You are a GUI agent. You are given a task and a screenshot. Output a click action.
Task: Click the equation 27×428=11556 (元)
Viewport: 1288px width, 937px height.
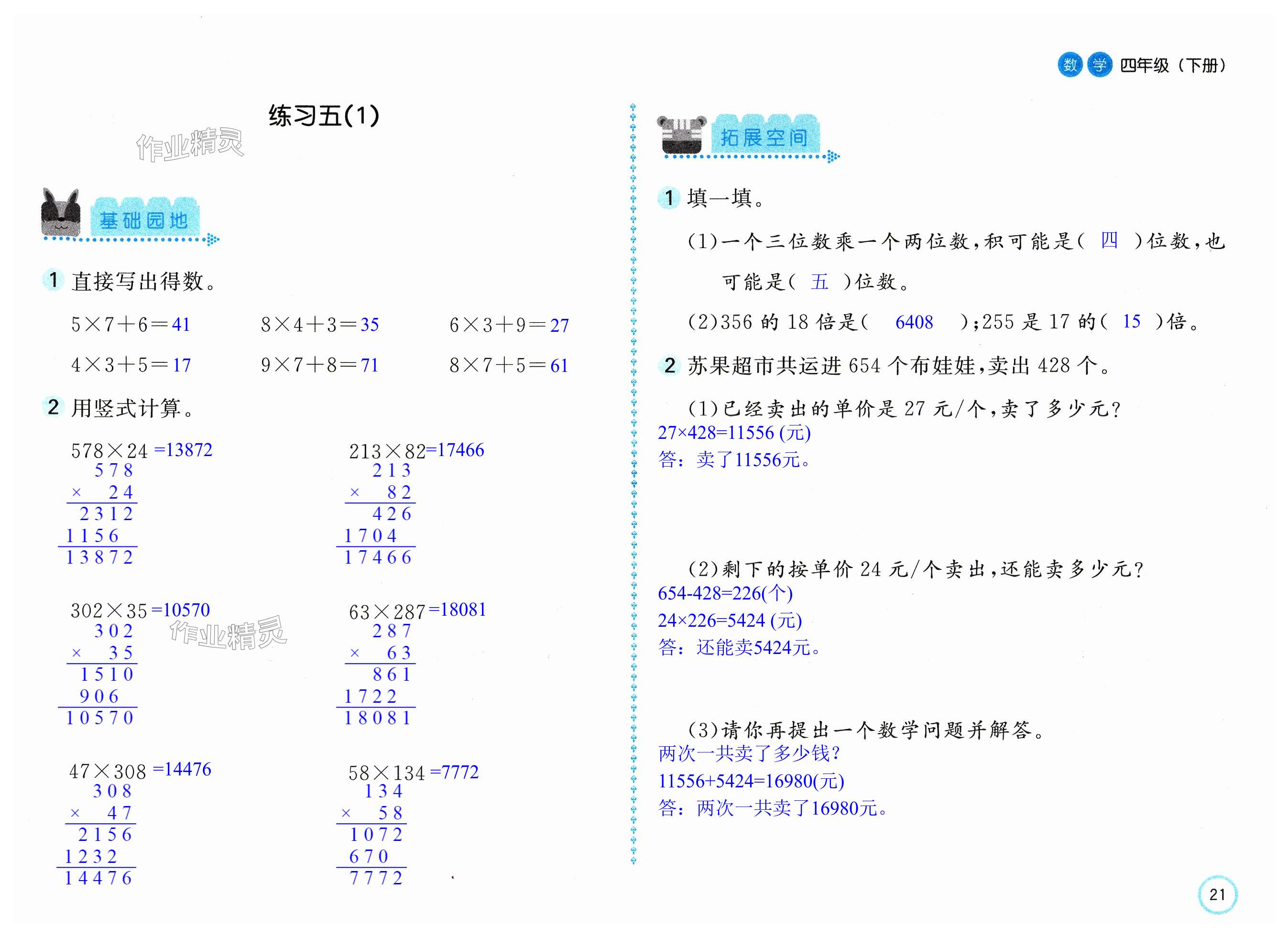(734, 433)
